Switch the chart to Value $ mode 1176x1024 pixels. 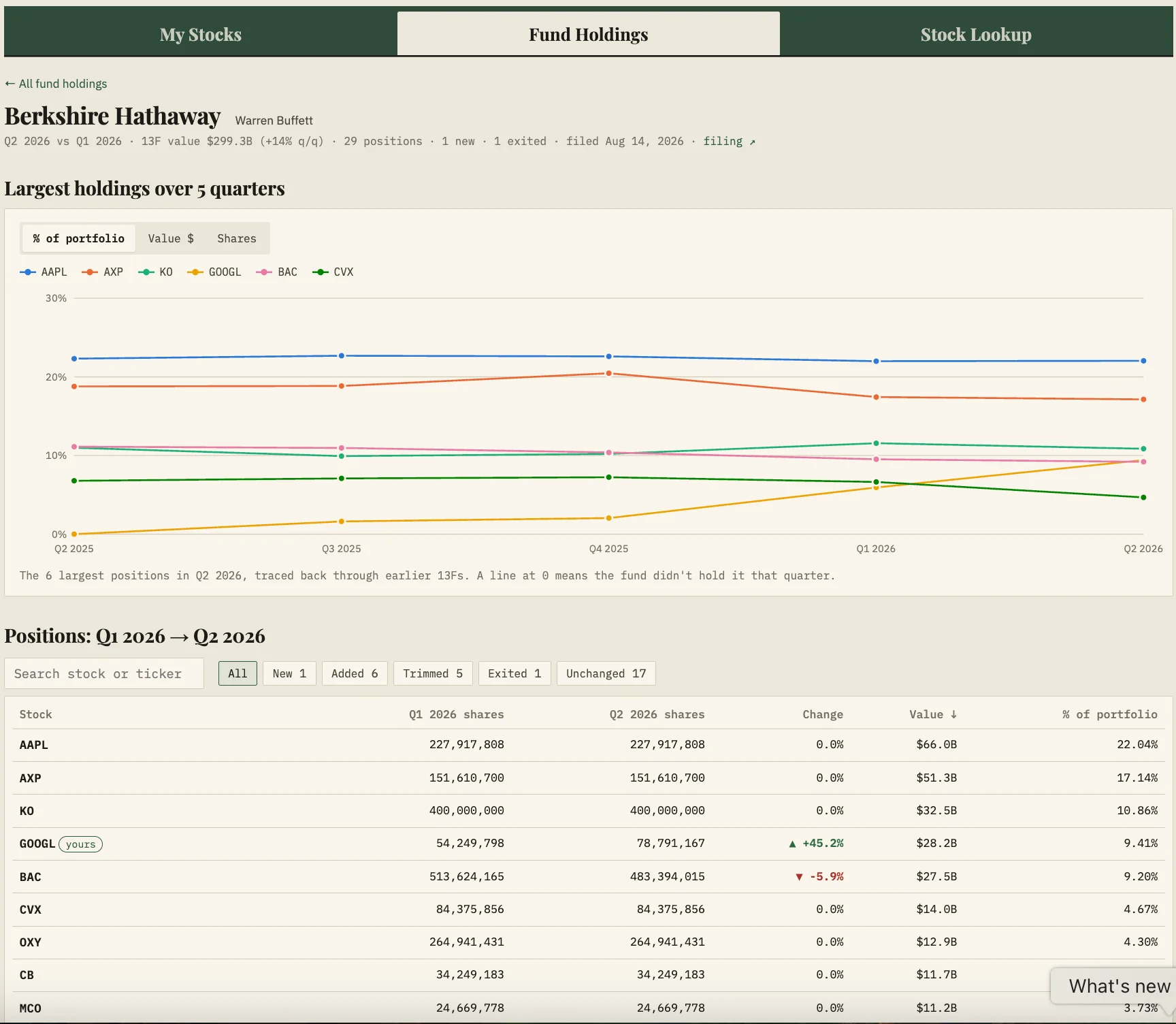coord(171,238)
